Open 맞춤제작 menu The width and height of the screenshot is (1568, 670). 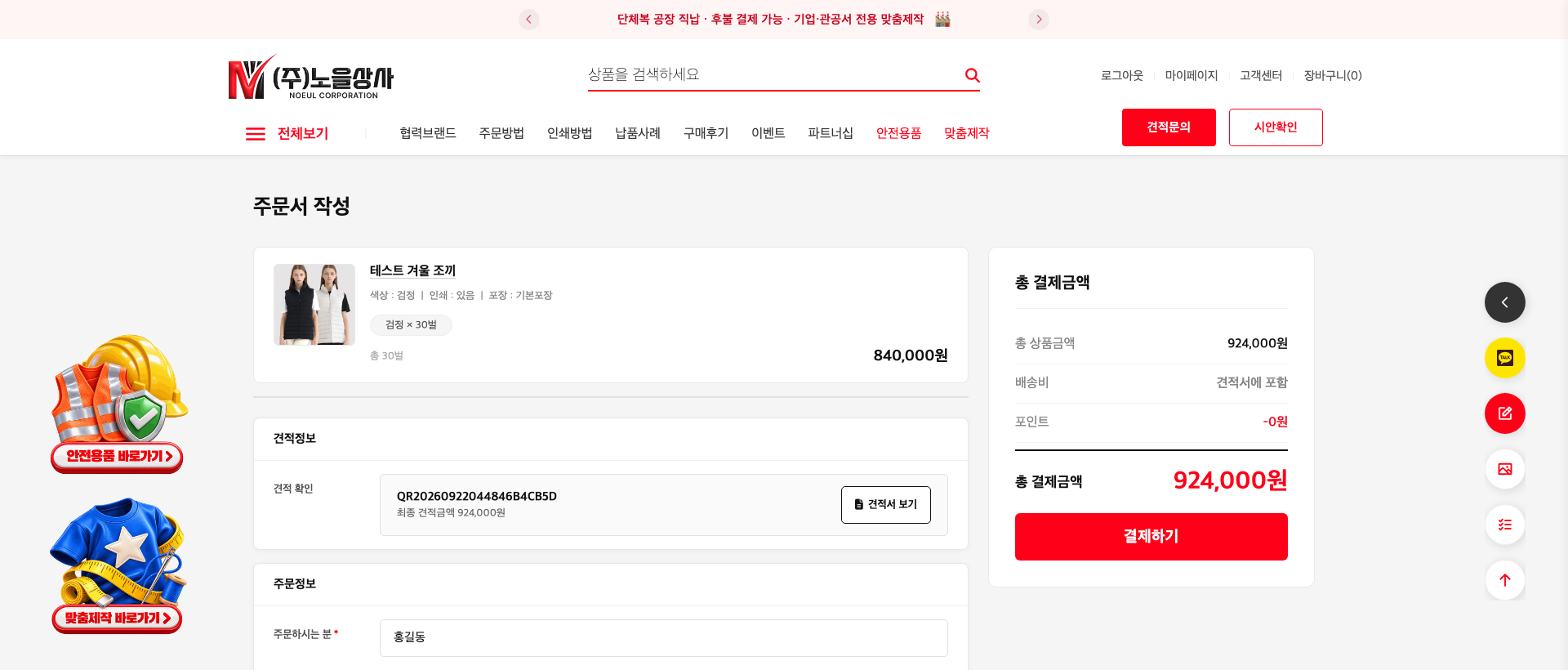tap(967, 133)
